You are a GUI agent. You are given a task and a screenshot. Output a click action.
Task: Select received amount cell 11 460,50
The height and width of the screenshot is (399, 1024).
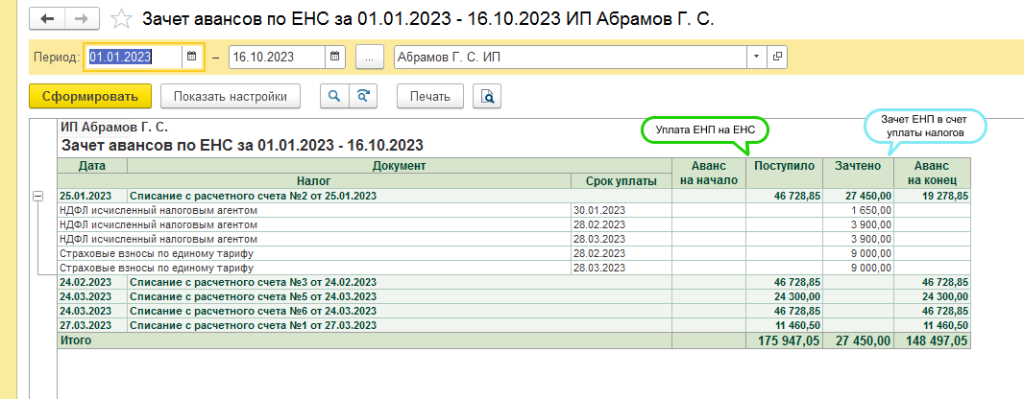(784, 325)
